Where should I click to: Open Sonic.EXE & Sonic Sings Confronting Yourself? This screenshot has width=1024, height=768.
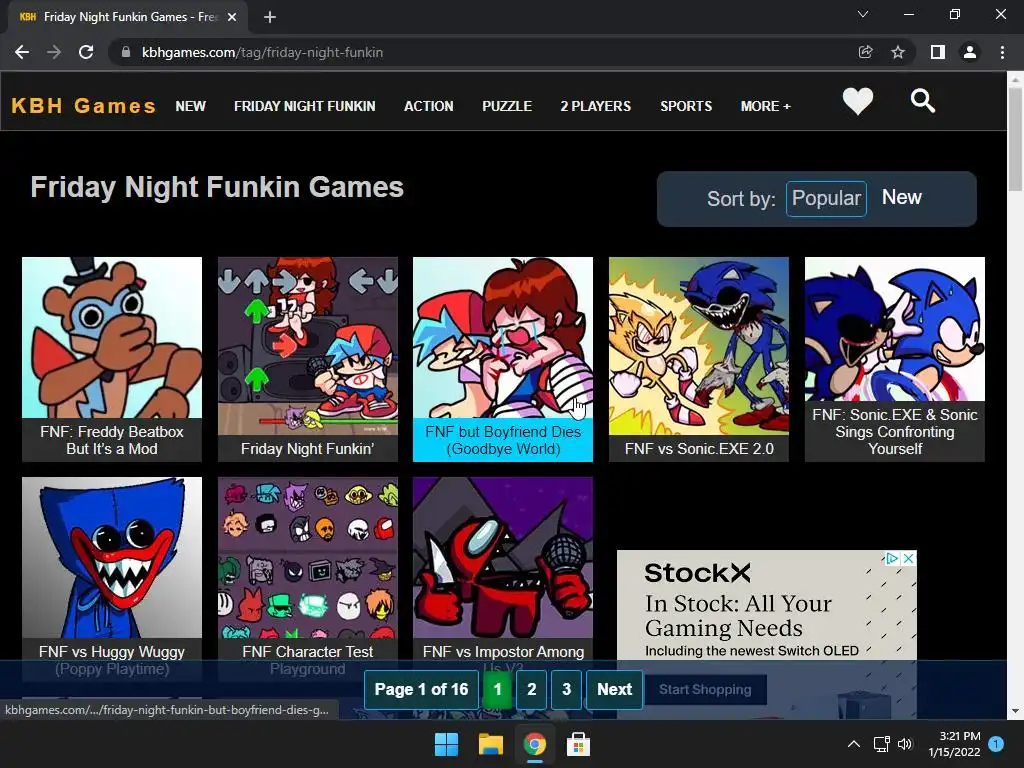pos(895,359)
